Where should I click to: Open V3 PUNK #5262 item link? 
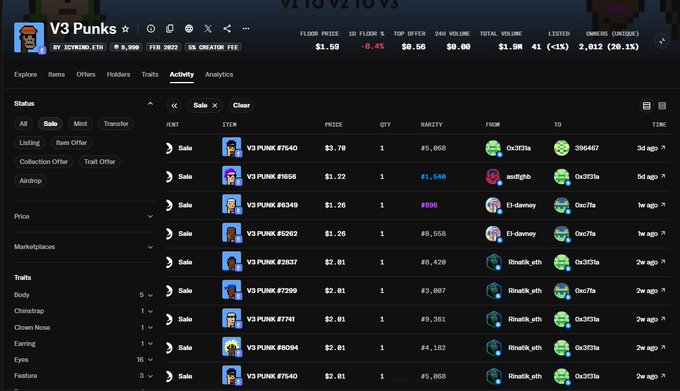pyautogui.click(x=272, y=234)
